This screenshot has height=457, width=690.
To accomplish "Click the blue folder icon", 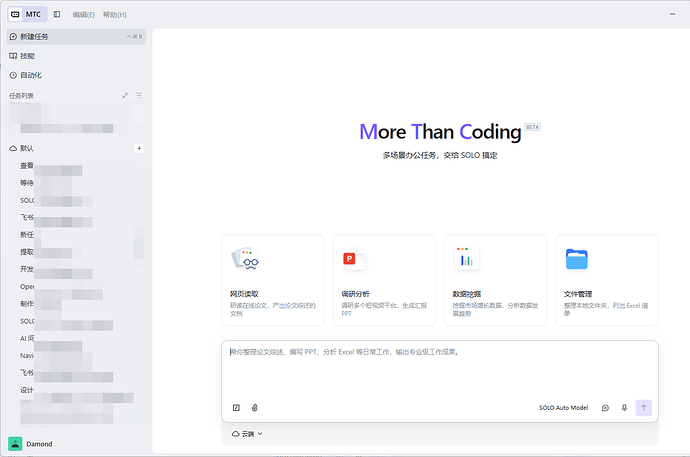I will coord(577,259).
